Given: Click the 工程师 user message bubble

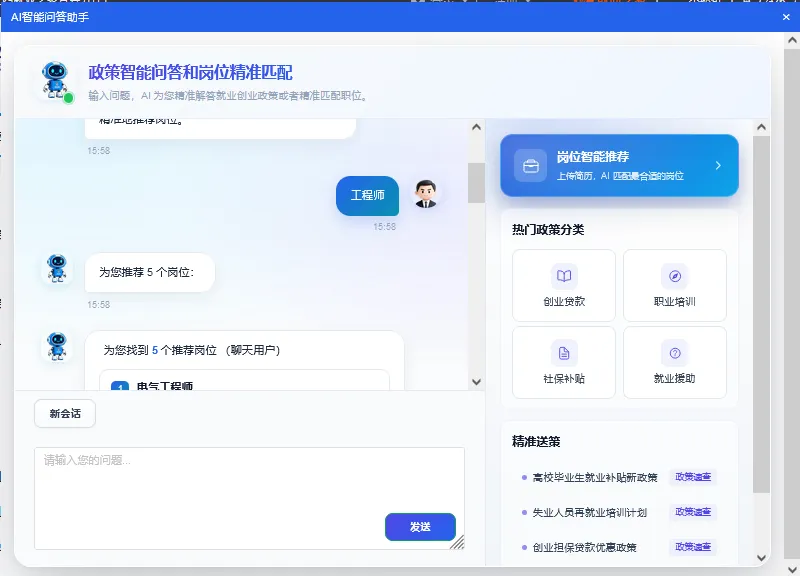Looking at the screenshot, I should click(x=367, y=195).
